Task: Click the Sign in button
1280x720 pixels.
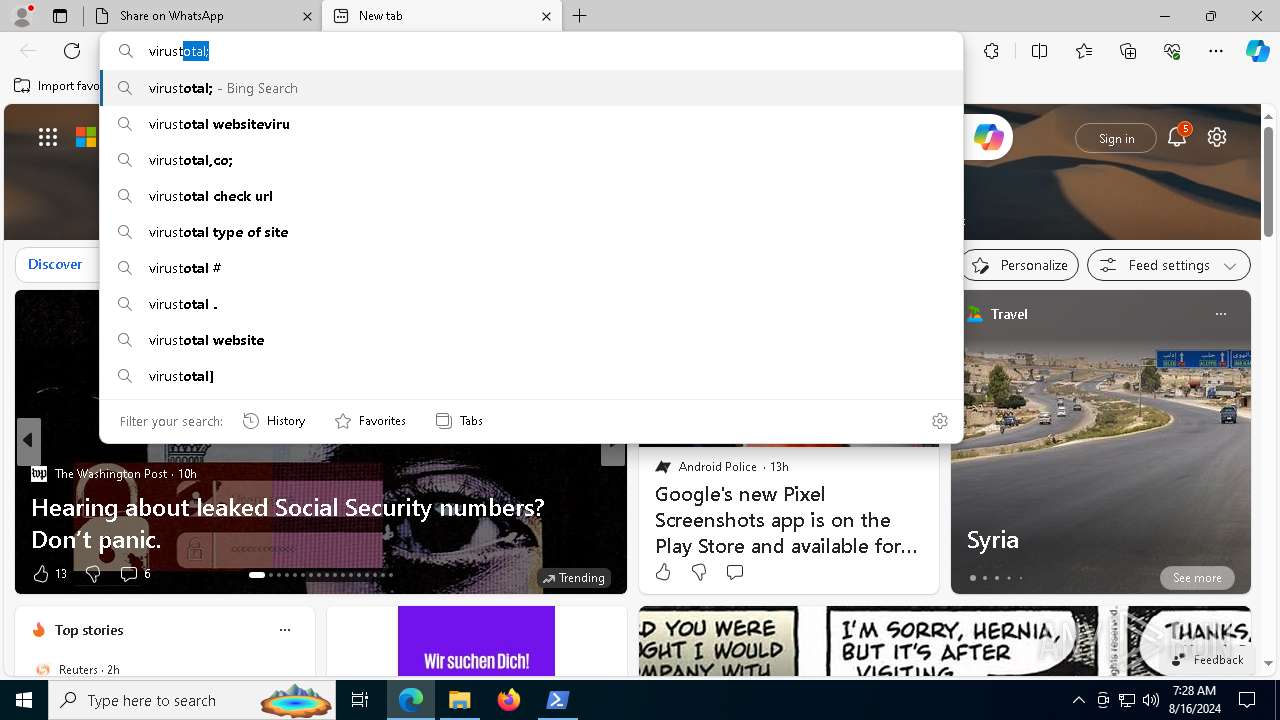Action: 1116,138
